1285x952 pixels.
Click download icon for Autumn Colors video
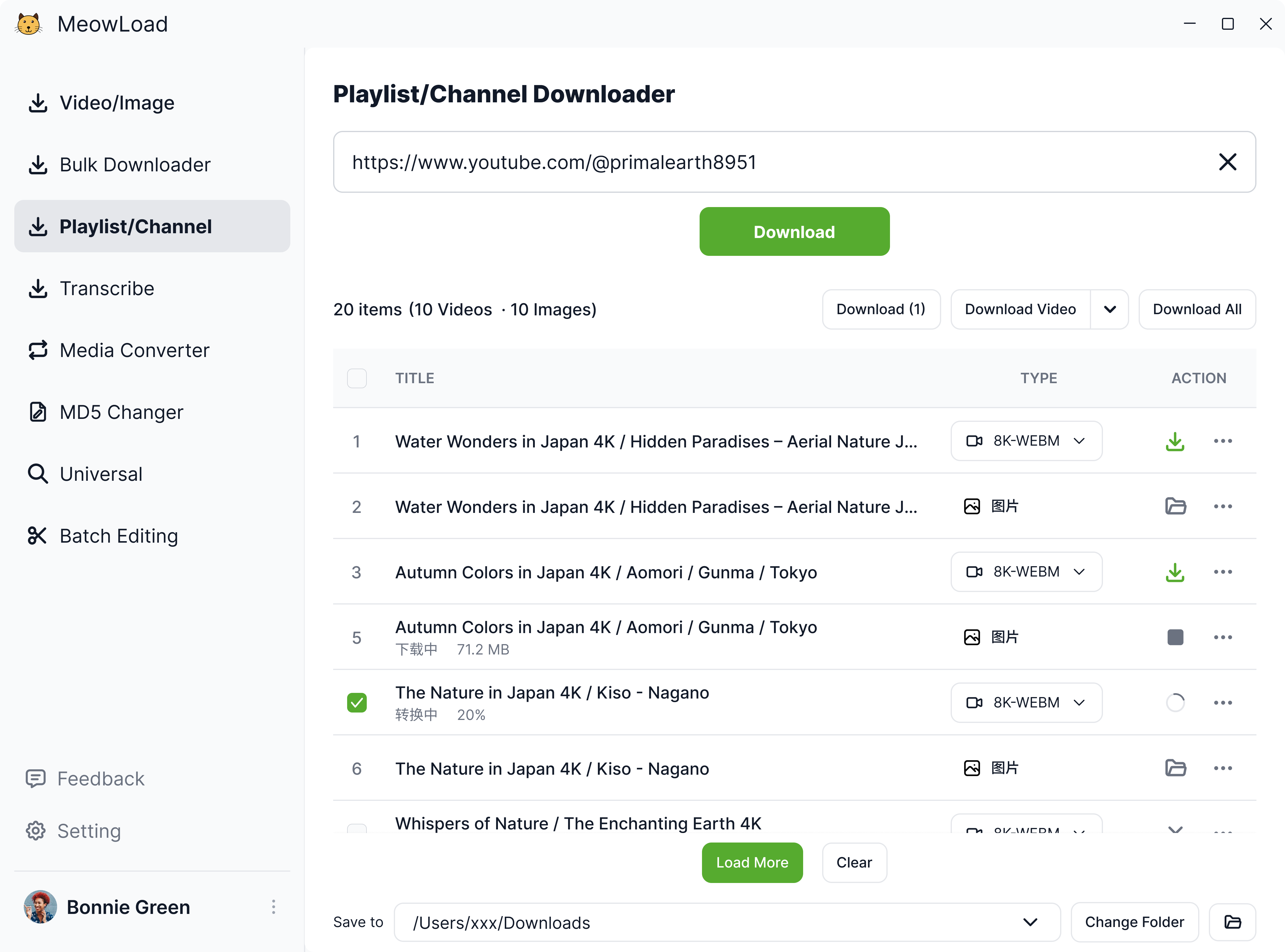tap(1174, 572)
